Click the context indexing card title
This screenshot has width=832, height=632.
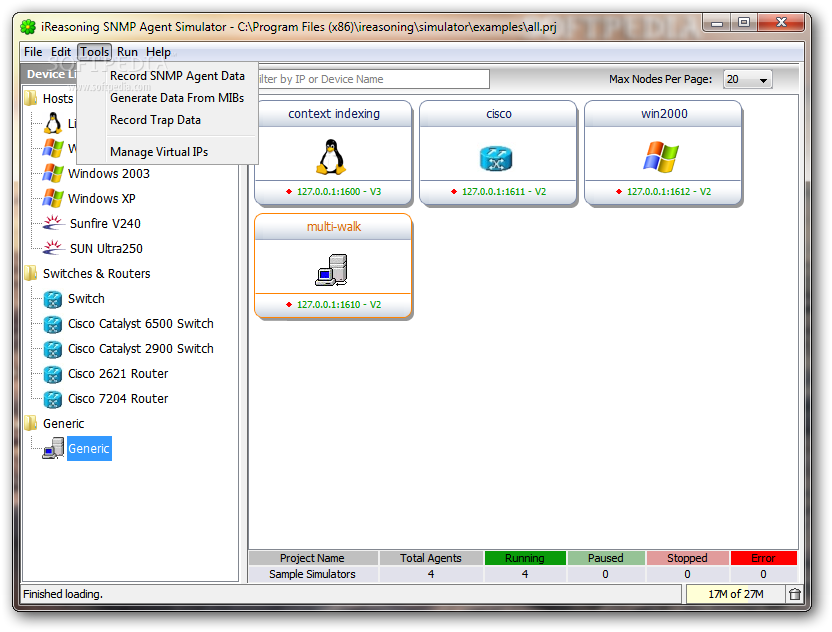click(334, 114)
